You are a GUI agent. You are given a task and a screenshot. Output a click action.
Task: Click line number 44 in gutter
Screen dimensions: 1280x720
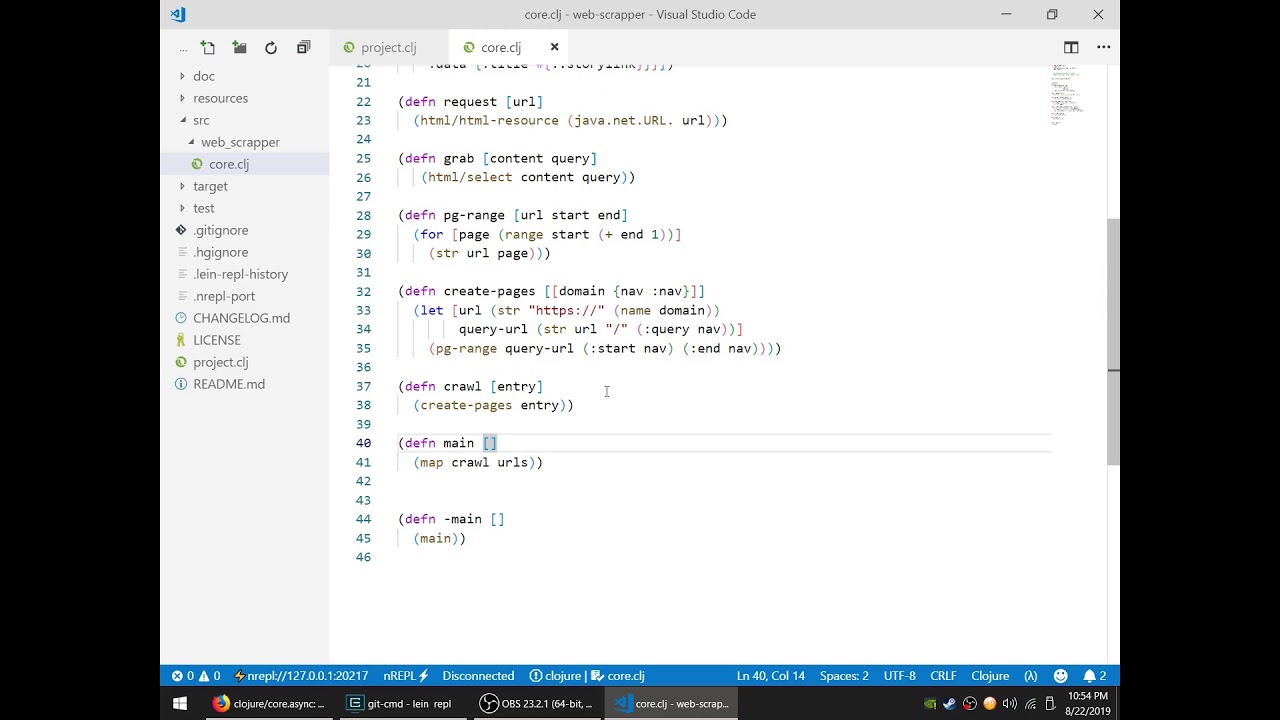363,519
